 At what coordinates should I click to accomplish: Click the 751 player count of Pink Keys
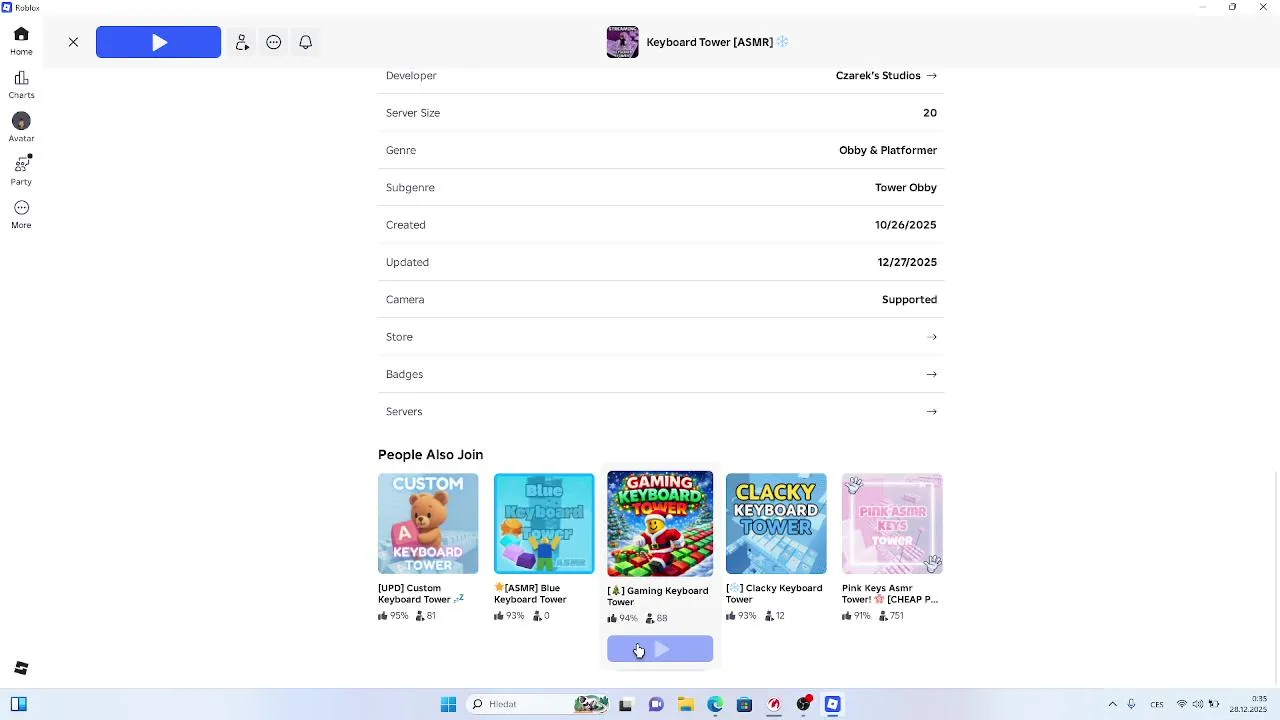pyautogui.click(x=891, y=616)
